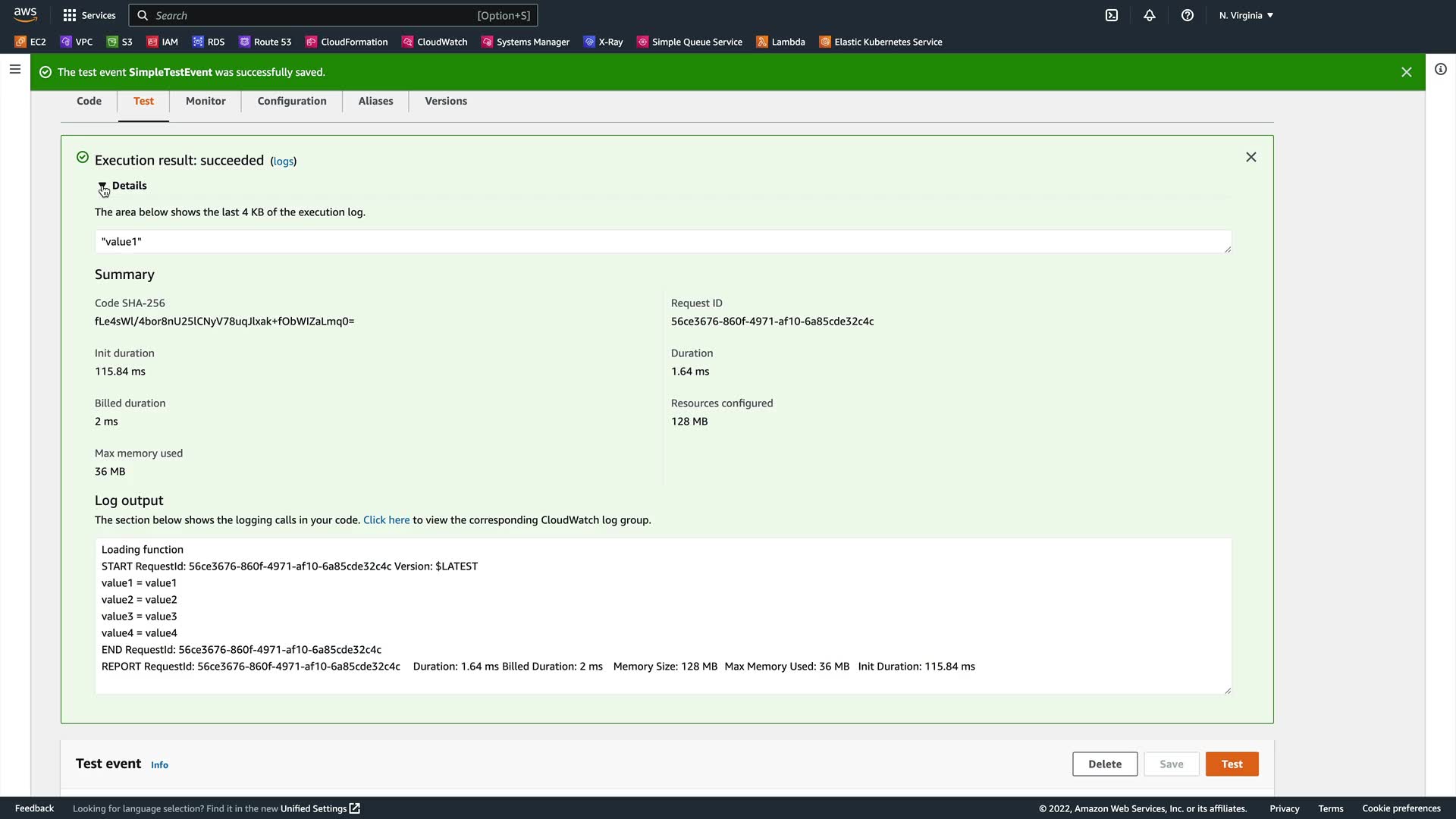The height and width of the screenshot is (819, 1456).
Task: Open the CloudWatch bookmark shortcut
Action: tap(435, 42)
